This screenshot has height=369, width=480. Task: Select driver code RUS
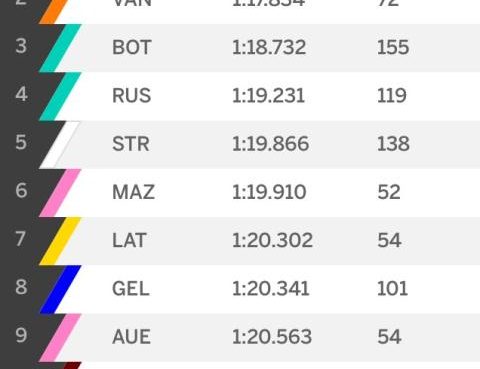pyautogui.click(x=132, y=96)
